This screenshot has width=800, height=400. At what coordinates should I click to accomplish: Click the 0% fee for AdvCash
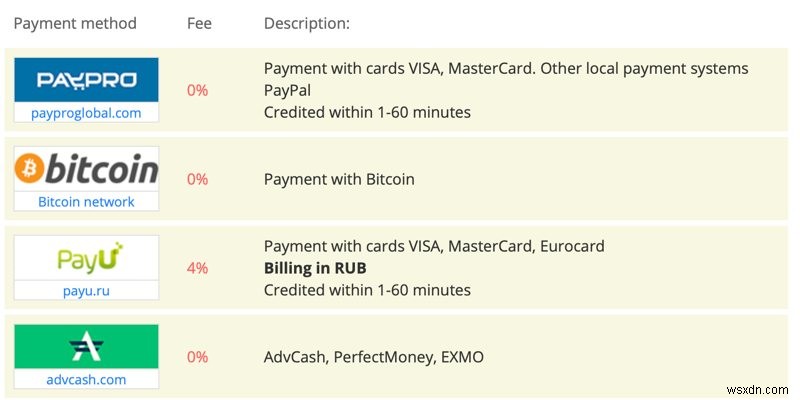point(197,357)
